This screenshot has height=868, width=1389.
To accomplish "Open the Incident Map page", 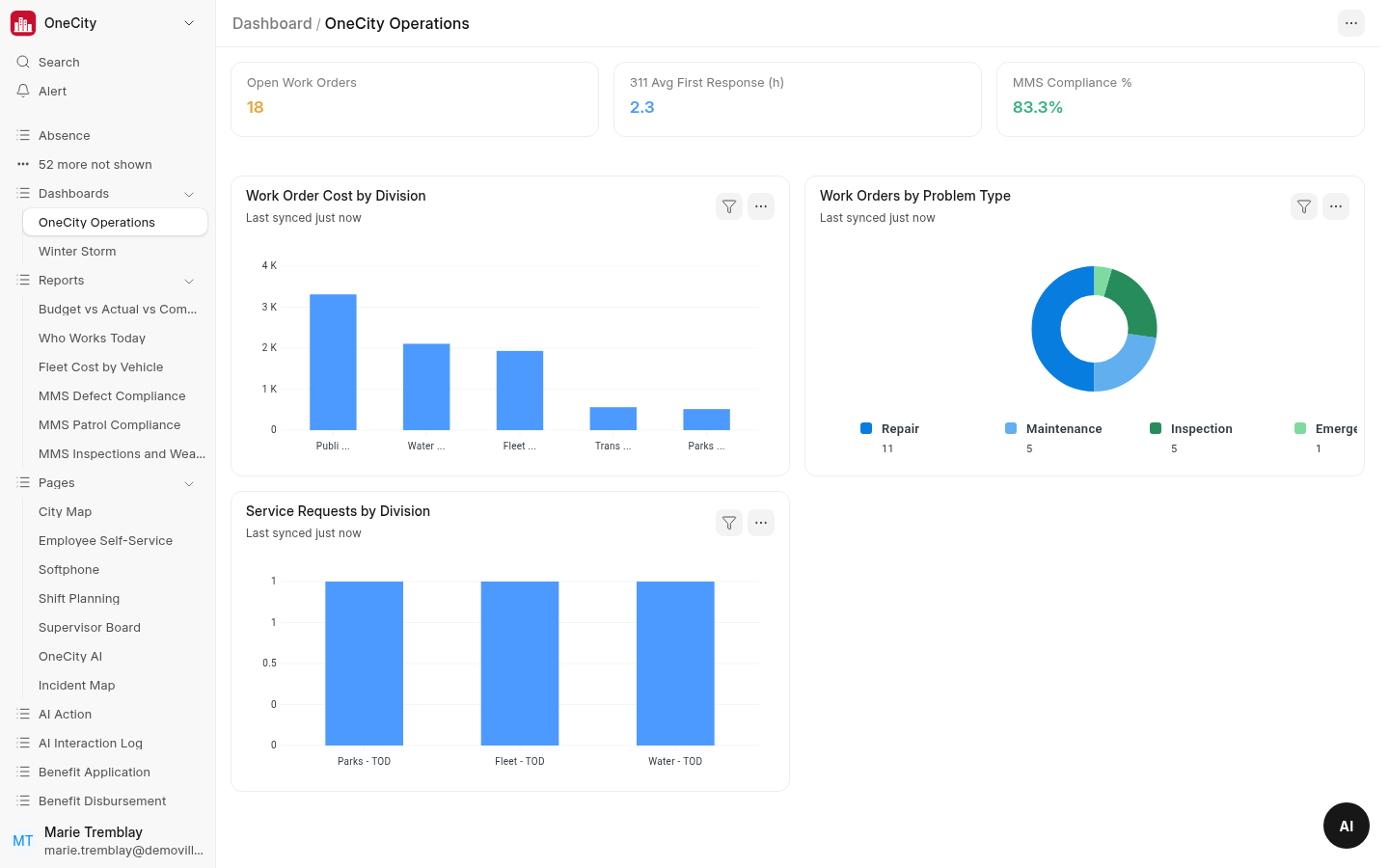I will click(115, 685).
